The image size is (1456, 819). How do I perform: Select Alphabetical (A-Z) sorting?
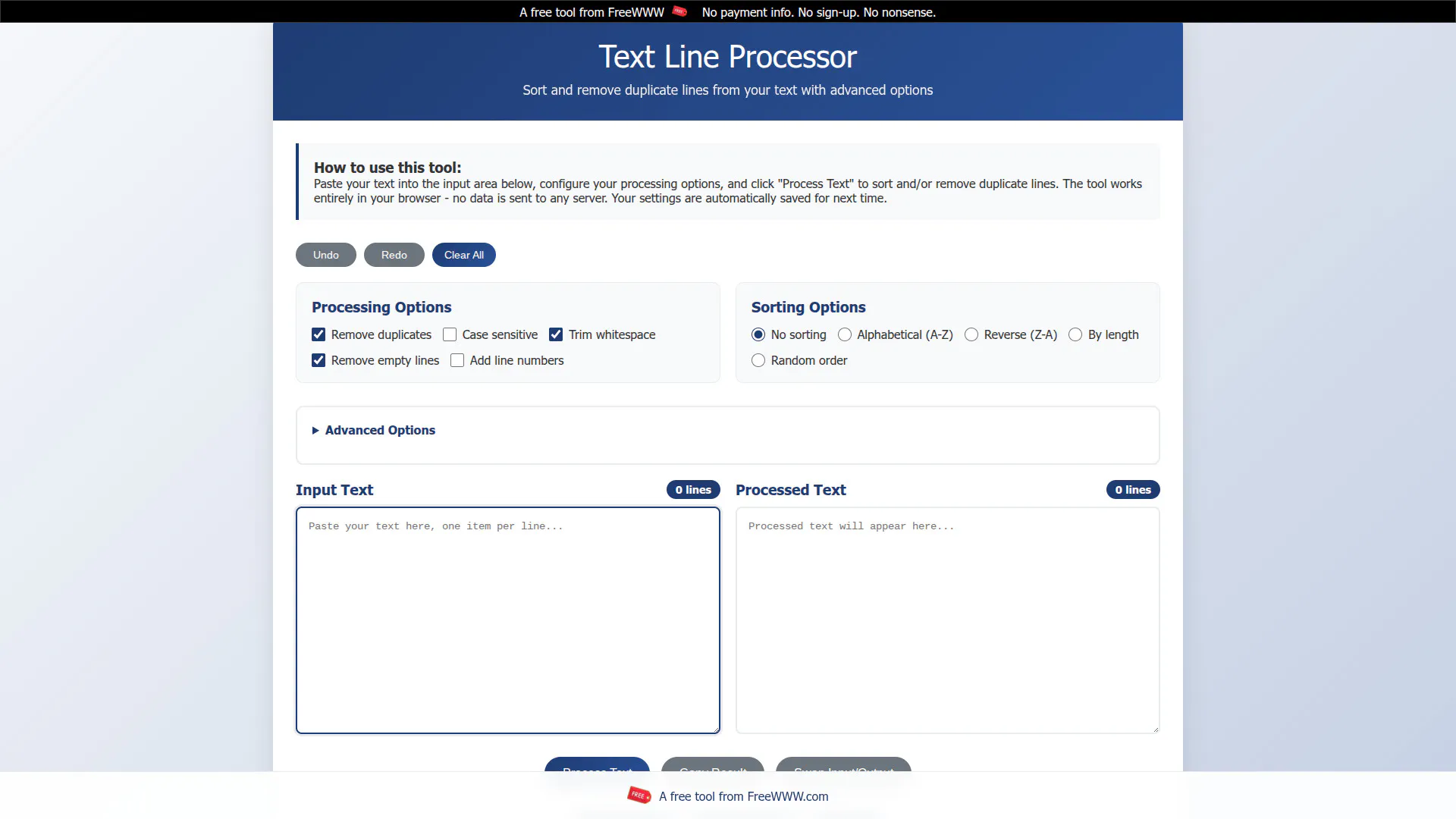845,334
